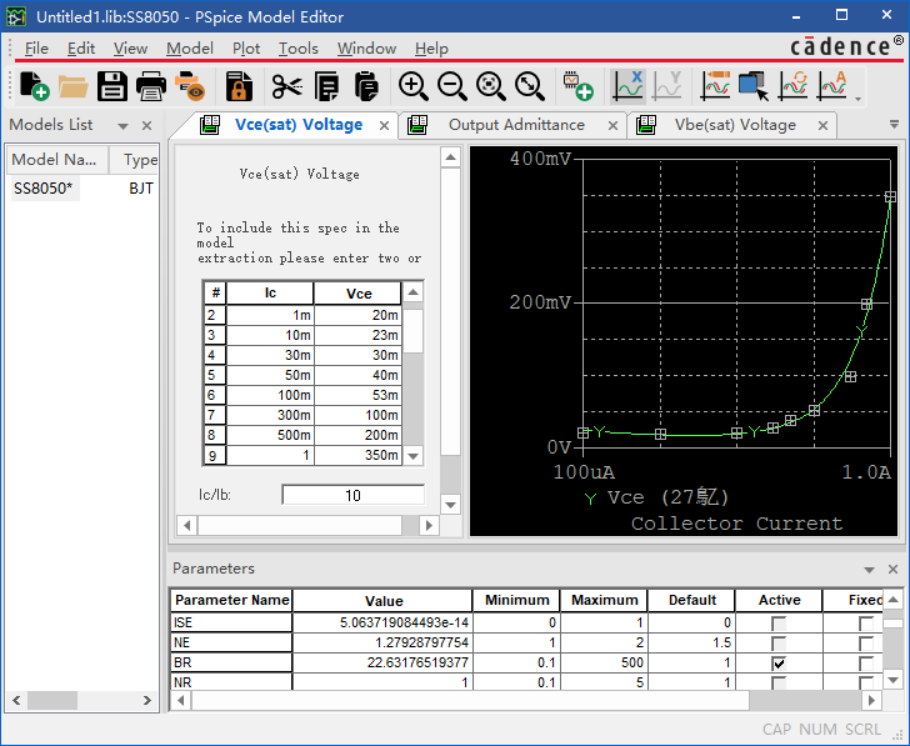Open X axis settings icon
The width and height of the screenshot is (910, 746).
click(x=628, y=86)
